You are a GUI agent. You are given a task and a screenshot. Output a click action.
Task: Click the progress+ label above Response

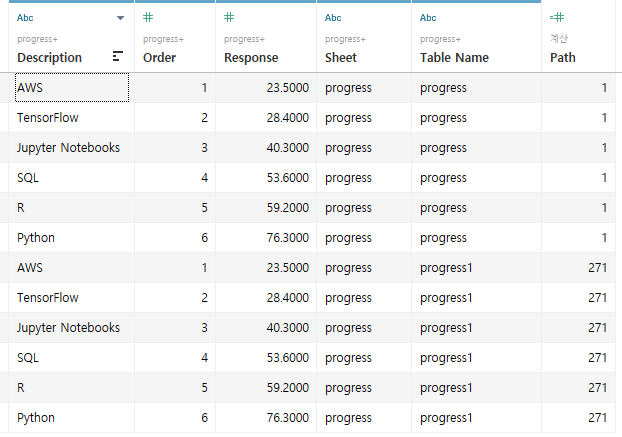tap(244, 39)
